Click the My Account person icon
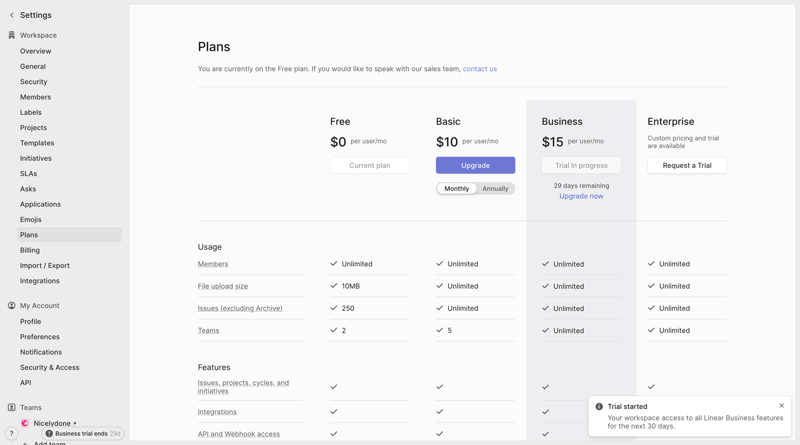The width and height of the screenshot is (800, 445). coord(12,306)
